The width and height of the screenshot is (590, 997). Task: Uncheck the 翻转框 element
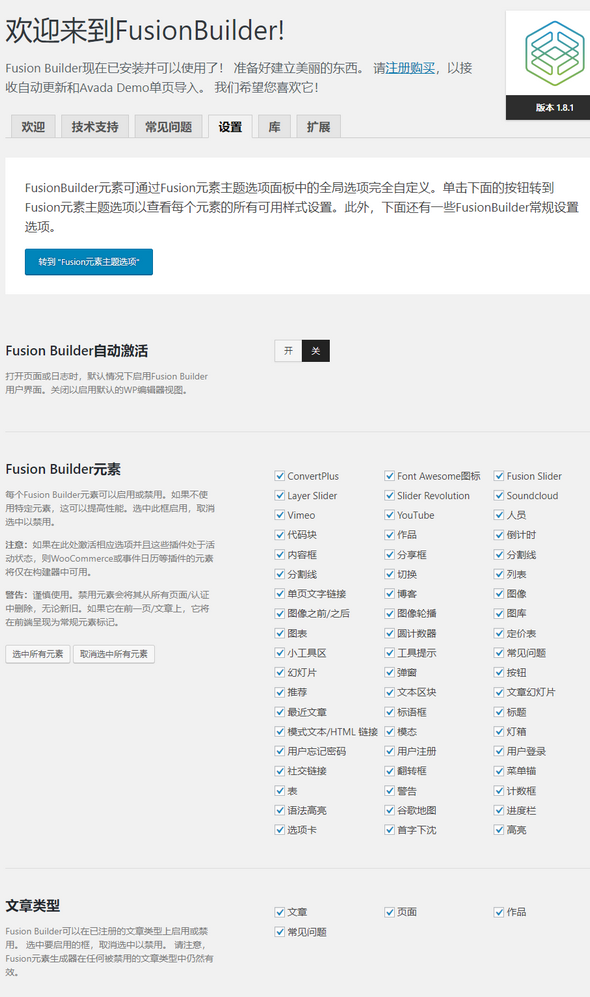coord(390,771)
